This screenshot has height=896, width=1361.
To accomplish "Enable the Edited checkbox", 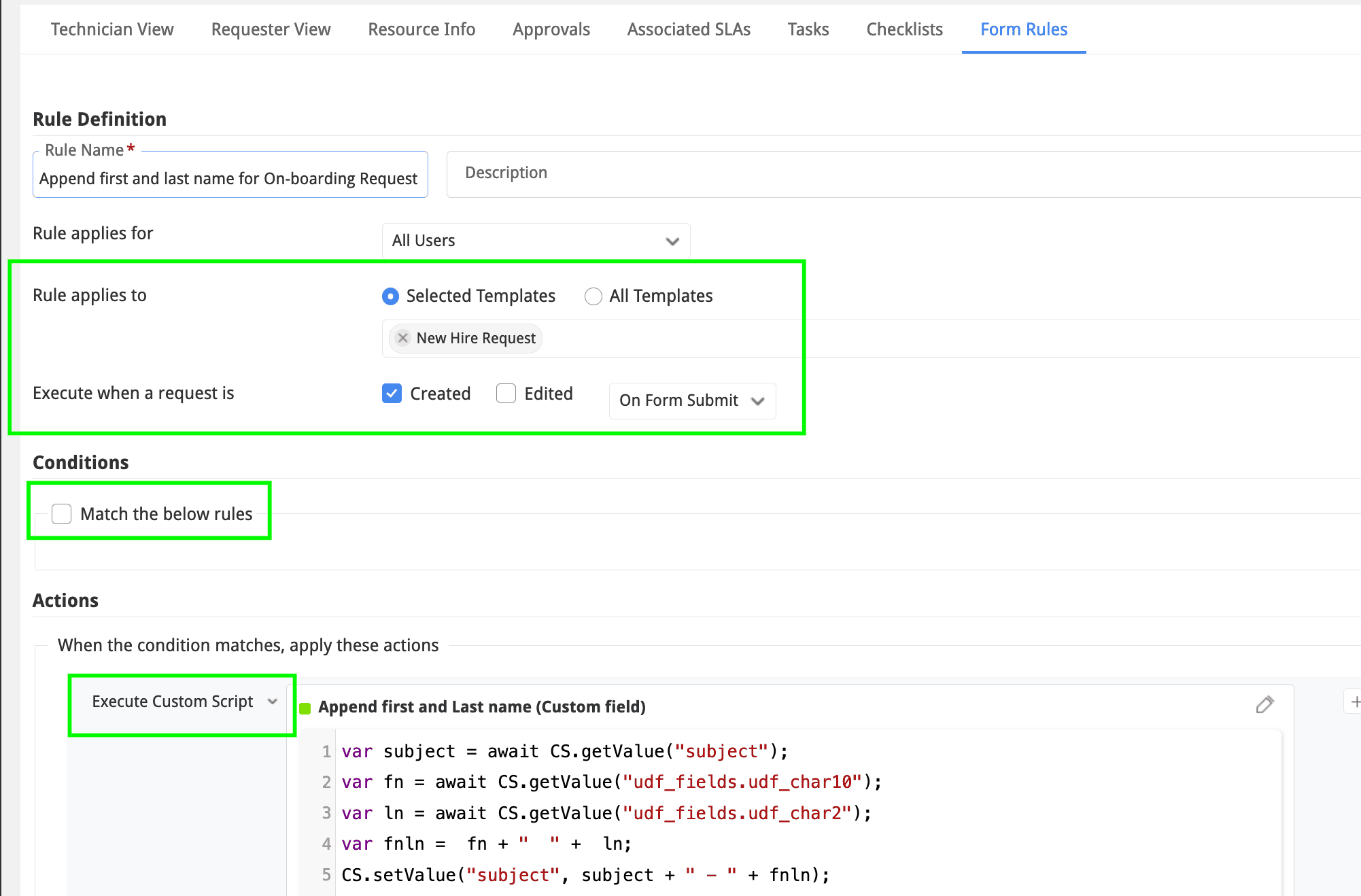I will 506,394.
